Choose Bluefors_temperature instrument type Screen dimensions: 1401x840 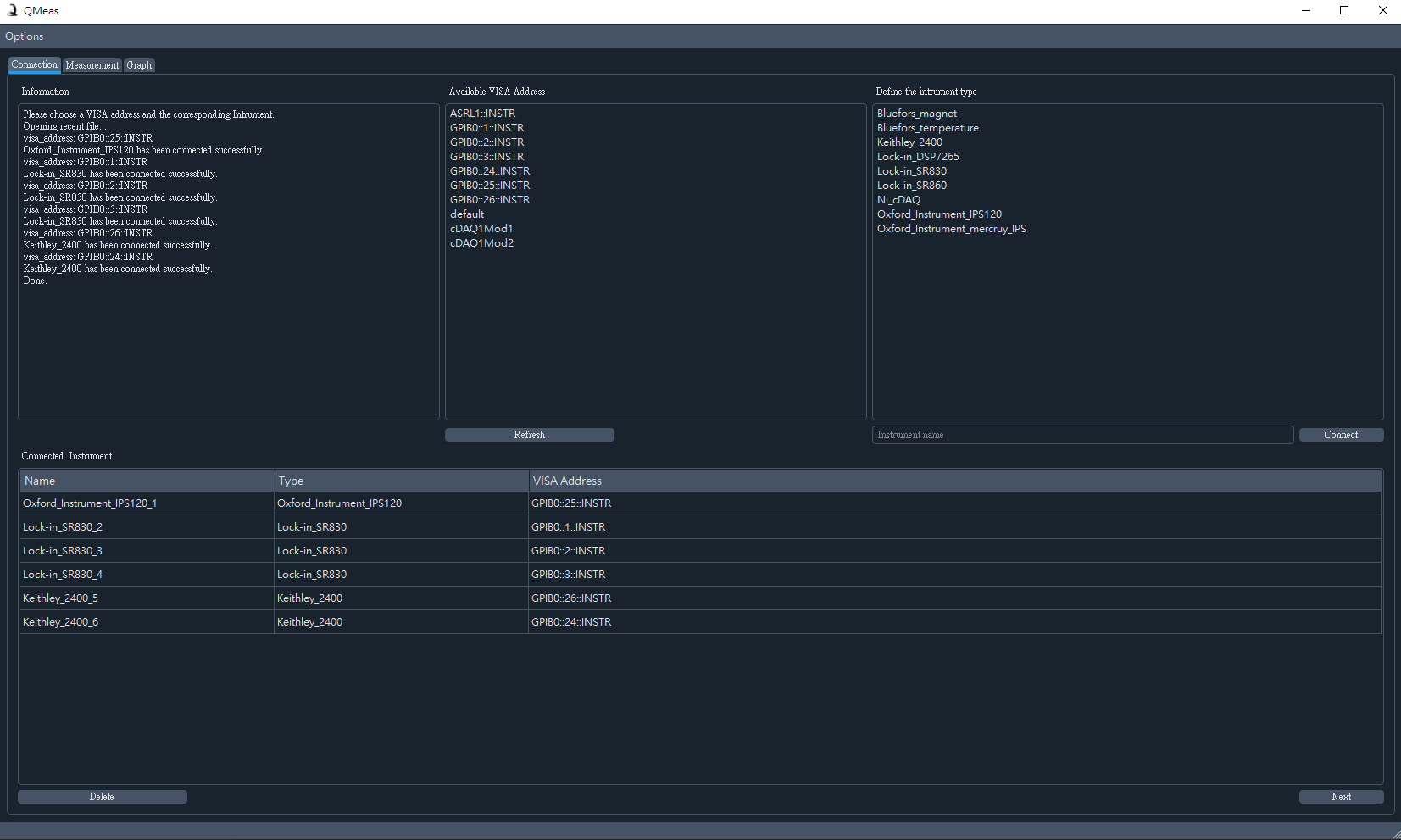click(x=1127, y=128)
